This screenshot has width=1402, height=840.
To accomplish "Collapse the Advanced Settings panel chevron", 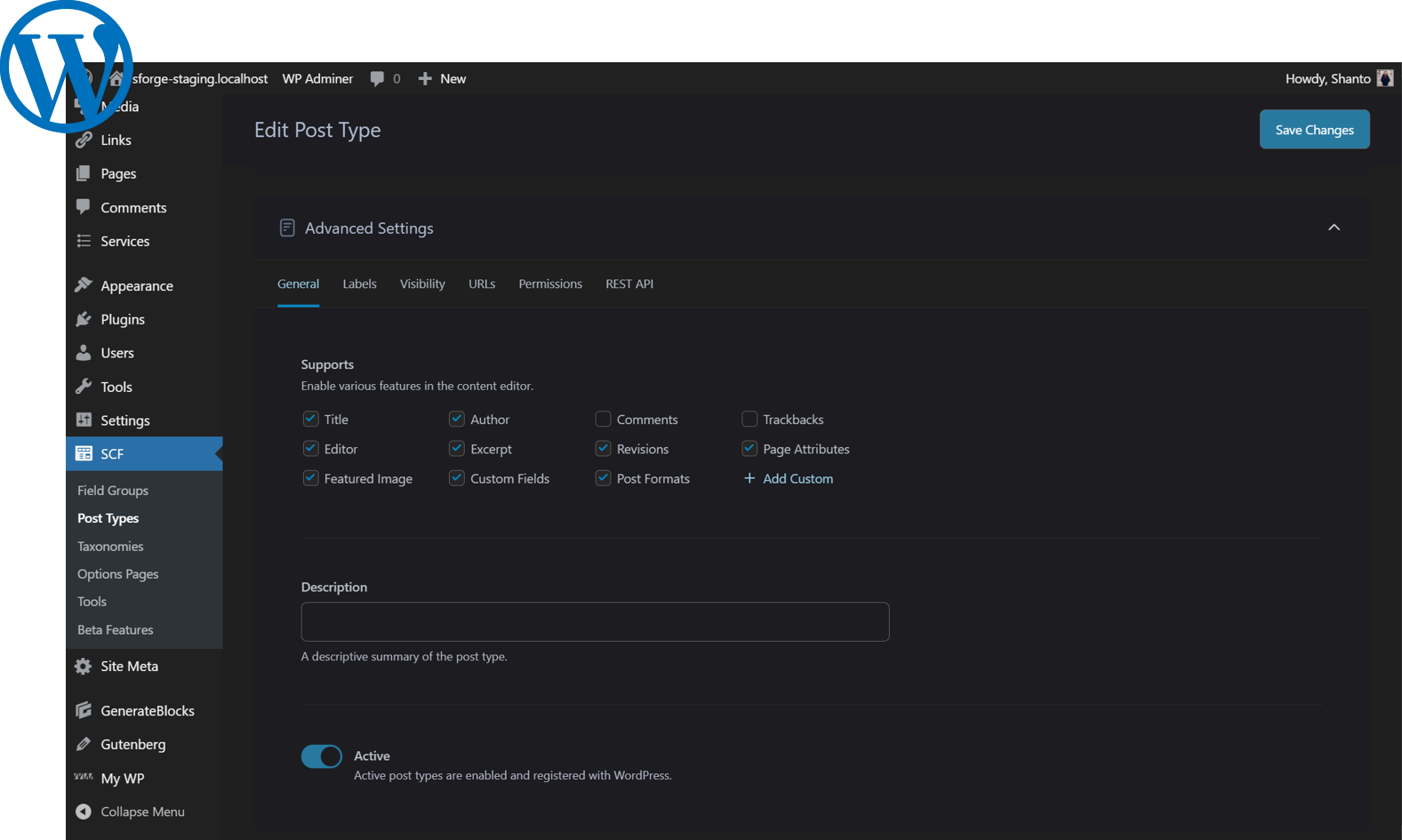I will (1334, 228).
